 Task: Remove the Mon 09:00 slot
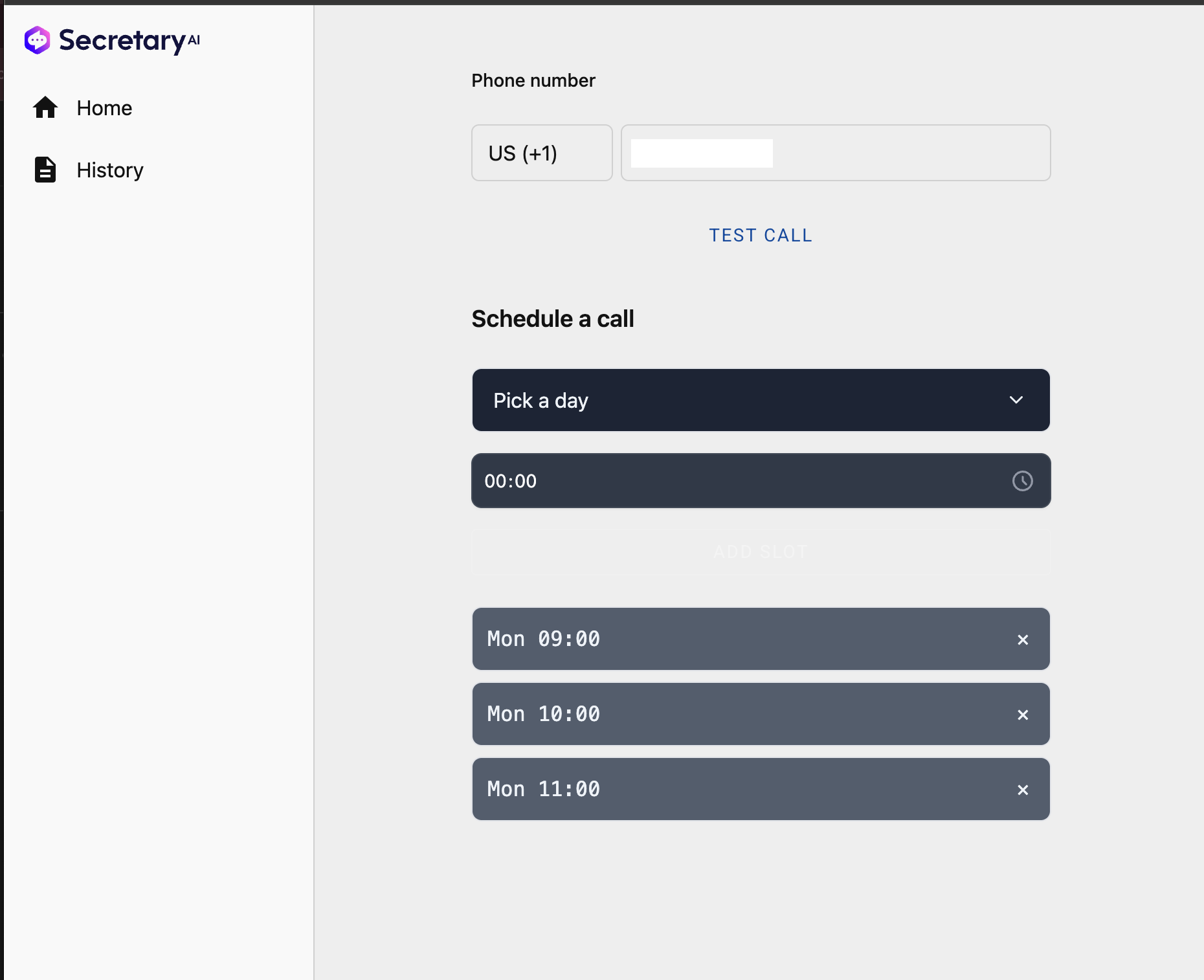point(1023,640)
